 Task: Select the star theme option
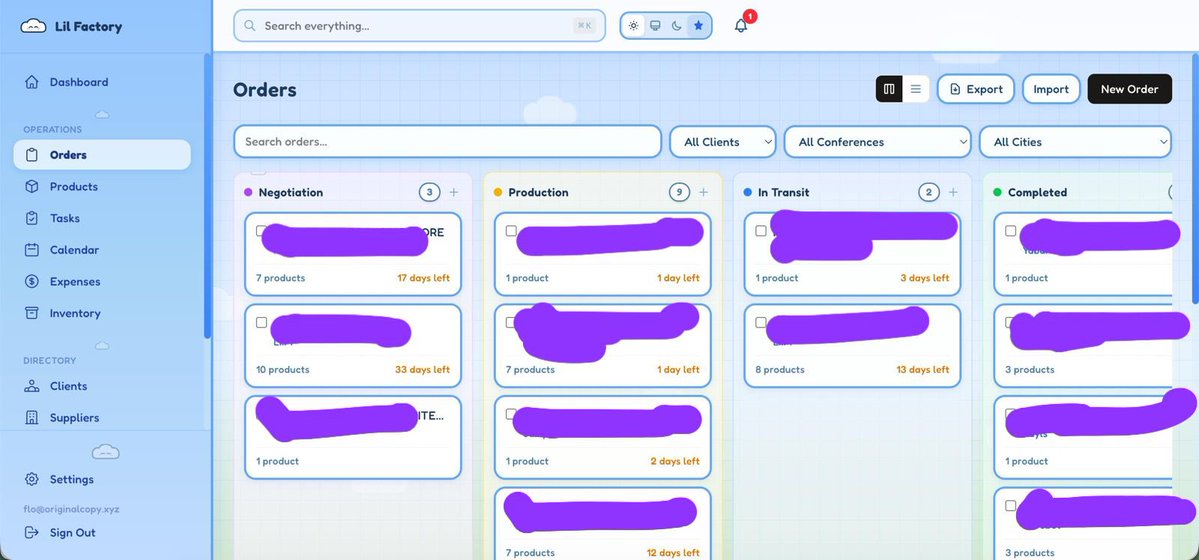click(x=698, y=25)
